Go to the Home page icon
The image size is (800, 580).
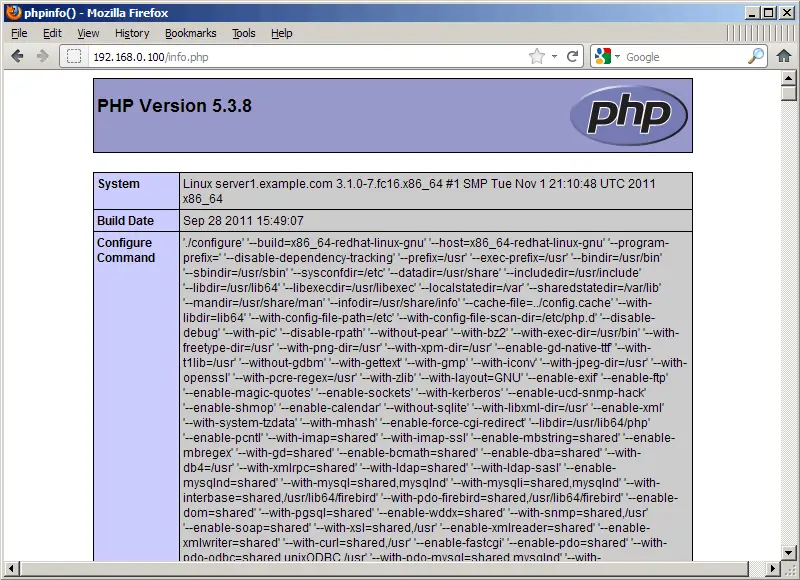coord(784,56)
